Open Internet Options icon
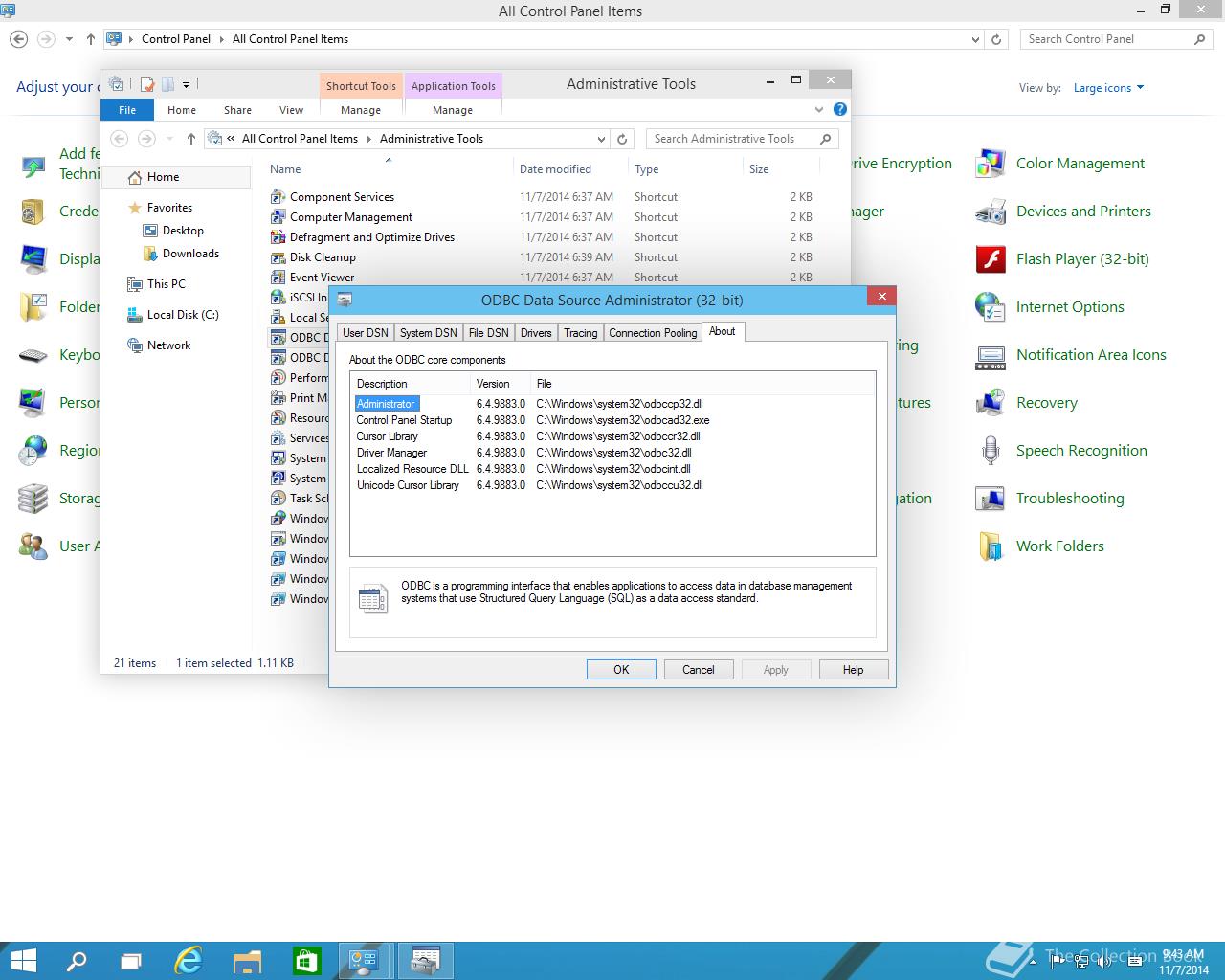 [991, 307]
